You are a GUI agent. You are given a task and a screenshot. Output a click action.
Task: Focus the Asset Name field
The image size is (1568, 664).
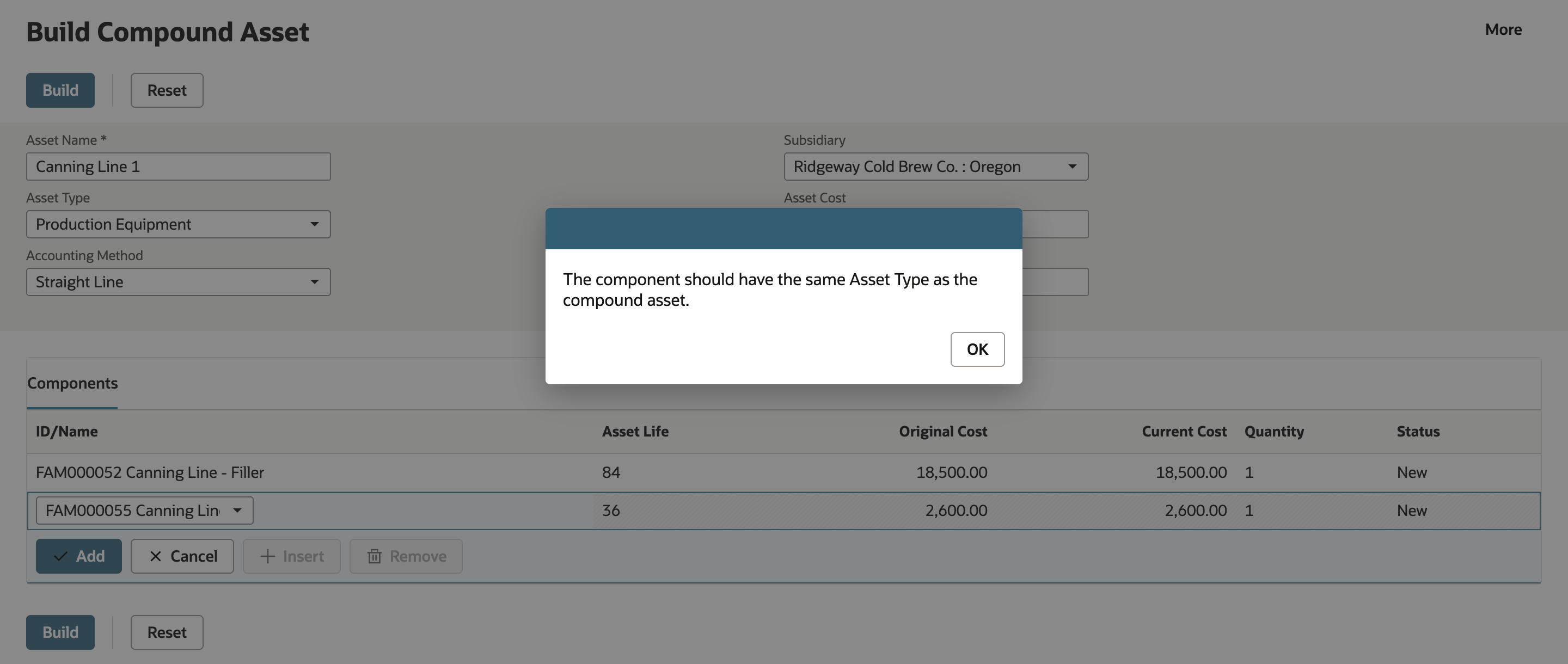tap(179, 166)
